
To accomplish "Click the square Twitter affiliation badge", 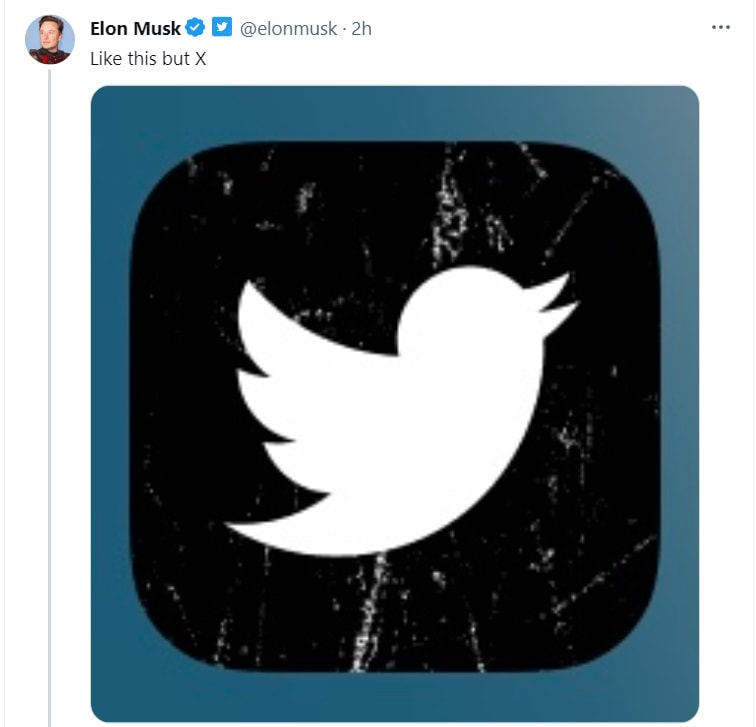I will 222,28.
